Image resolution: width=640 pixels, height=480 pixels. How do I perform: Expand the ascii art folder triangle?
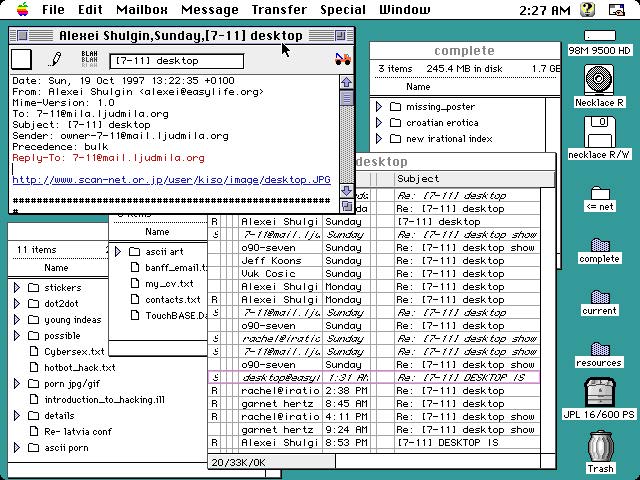tap(119, 252)
